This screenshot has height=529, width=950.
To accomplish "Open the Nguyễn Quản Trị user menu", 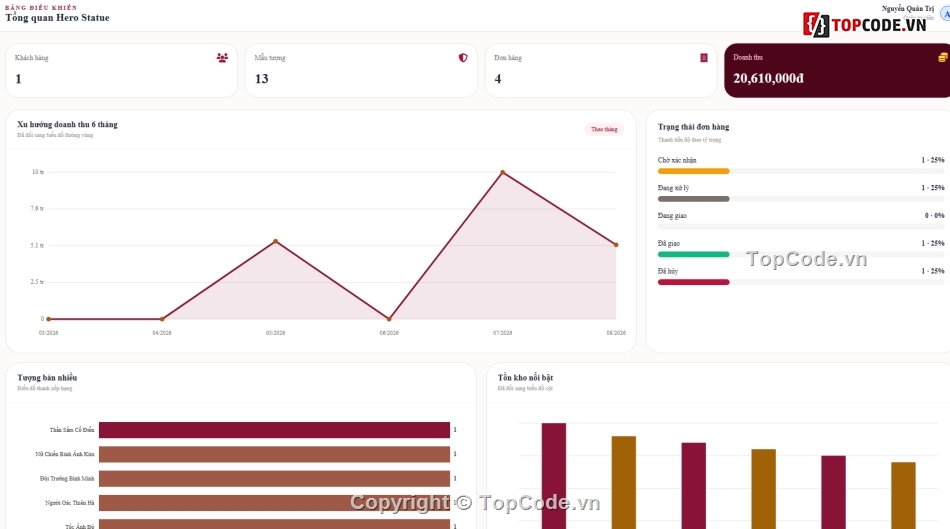I will 908,8.
